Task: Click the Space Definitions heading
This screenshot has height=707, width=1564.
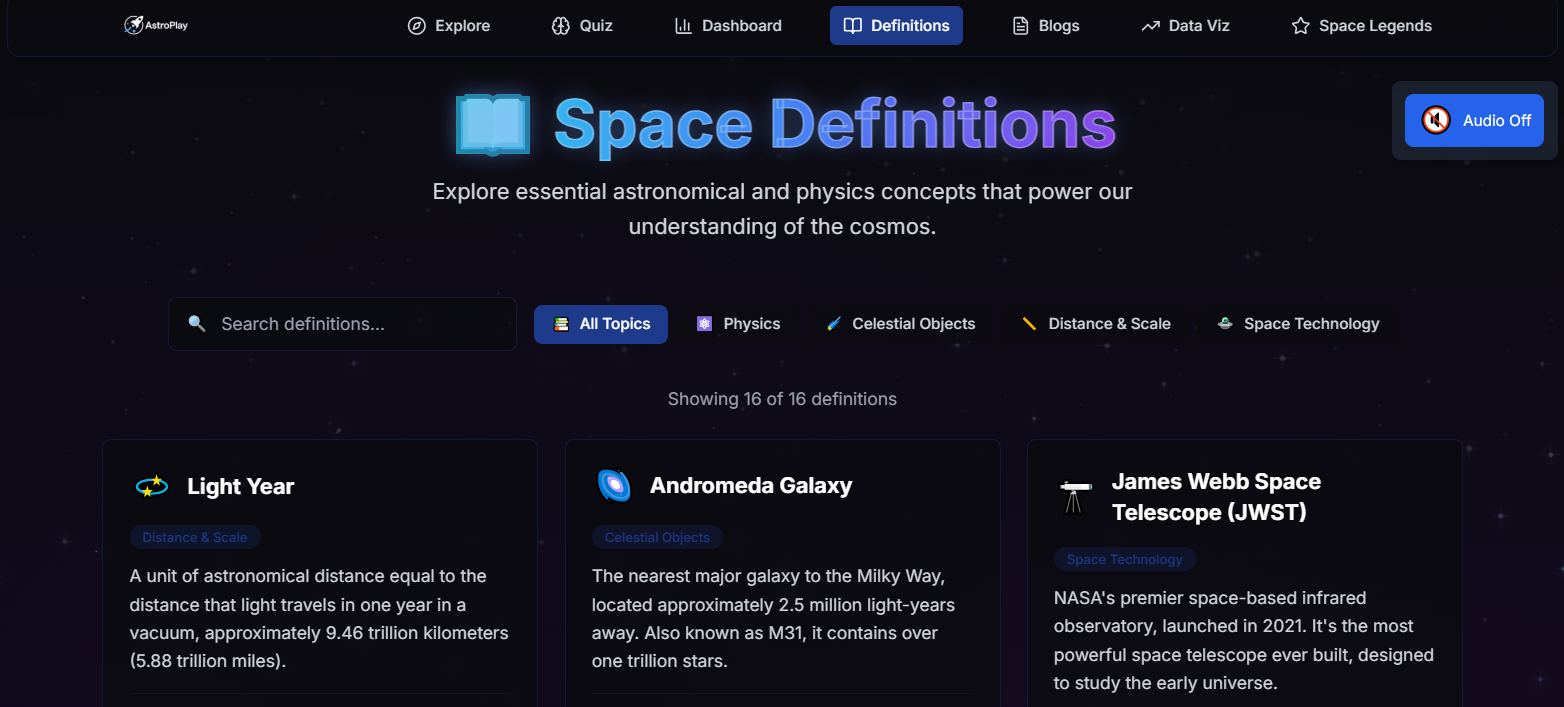Action: coord(835,125)
